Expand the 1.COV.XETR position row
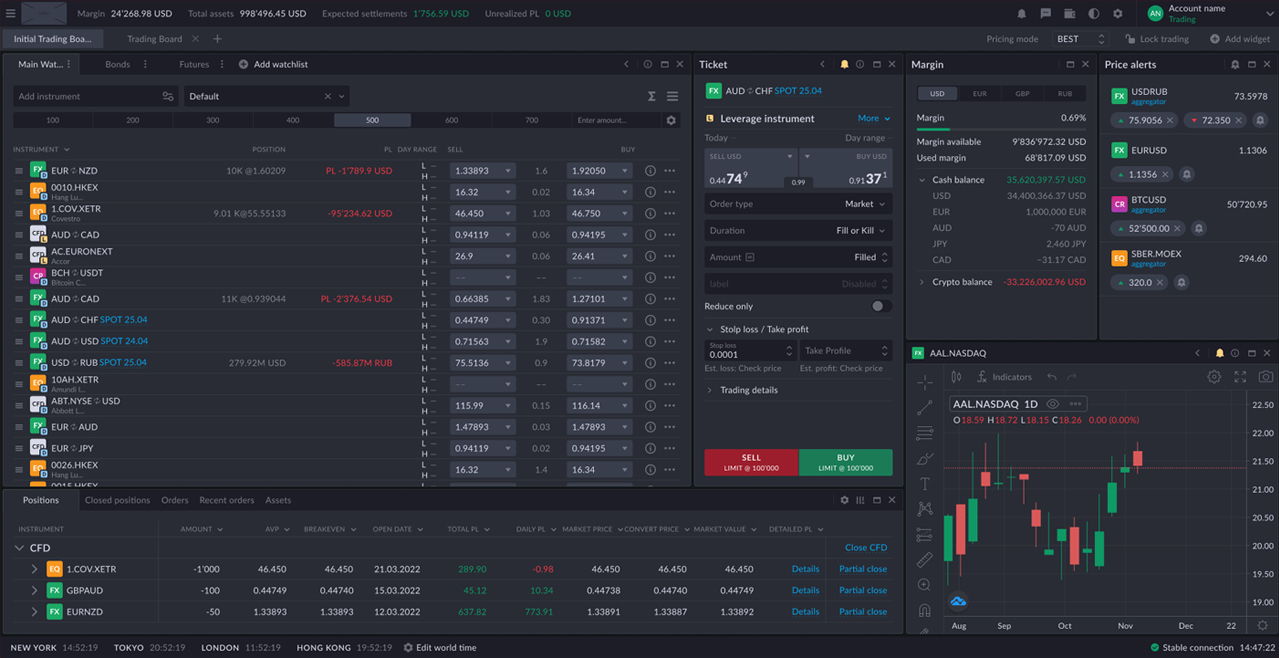1279x658 pixels. (34, 569)
